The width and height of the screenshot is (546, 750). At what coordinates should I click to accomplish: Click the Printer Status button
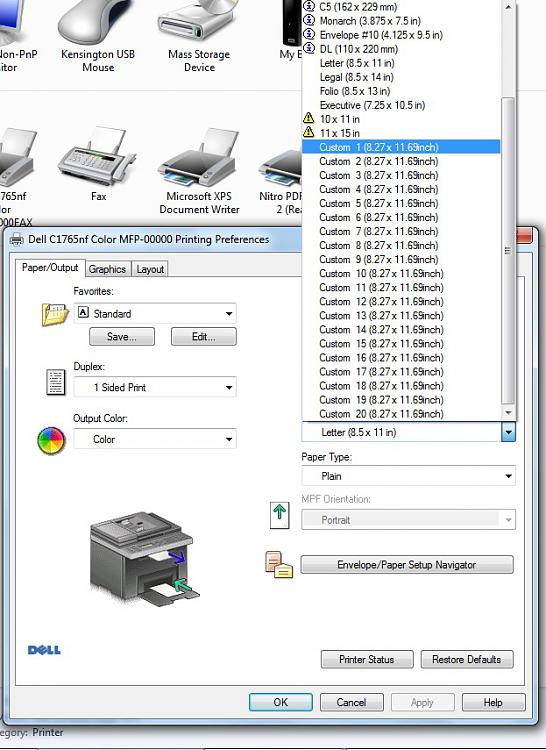pos(367,659)
